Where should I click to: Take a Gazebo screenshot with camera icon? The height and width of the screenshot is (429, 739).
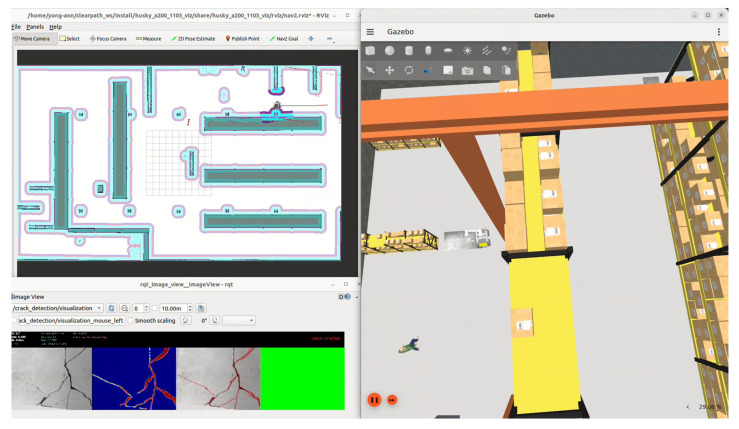coord(467,71)
